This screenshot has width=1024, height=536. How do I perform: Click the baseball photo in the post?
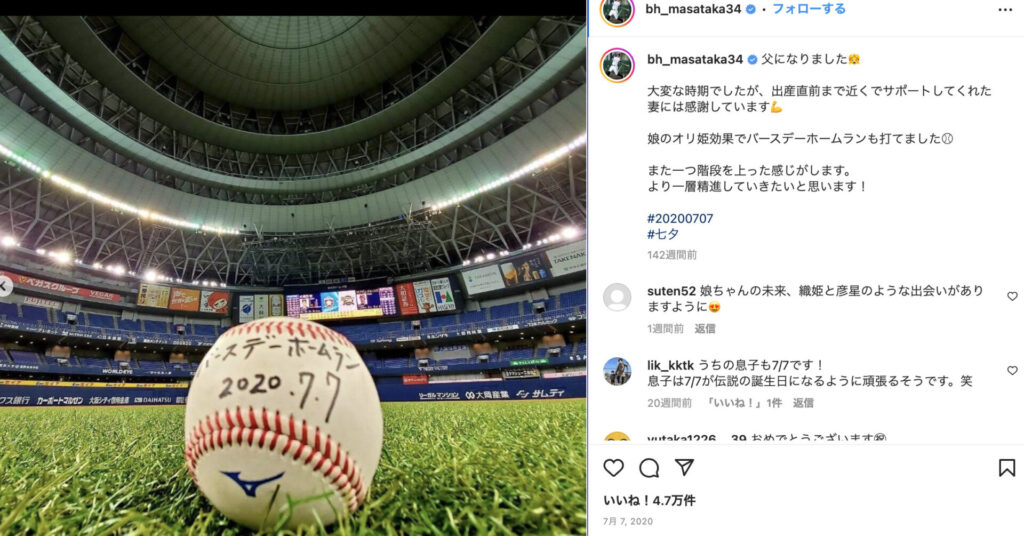[x=293, y=276]
